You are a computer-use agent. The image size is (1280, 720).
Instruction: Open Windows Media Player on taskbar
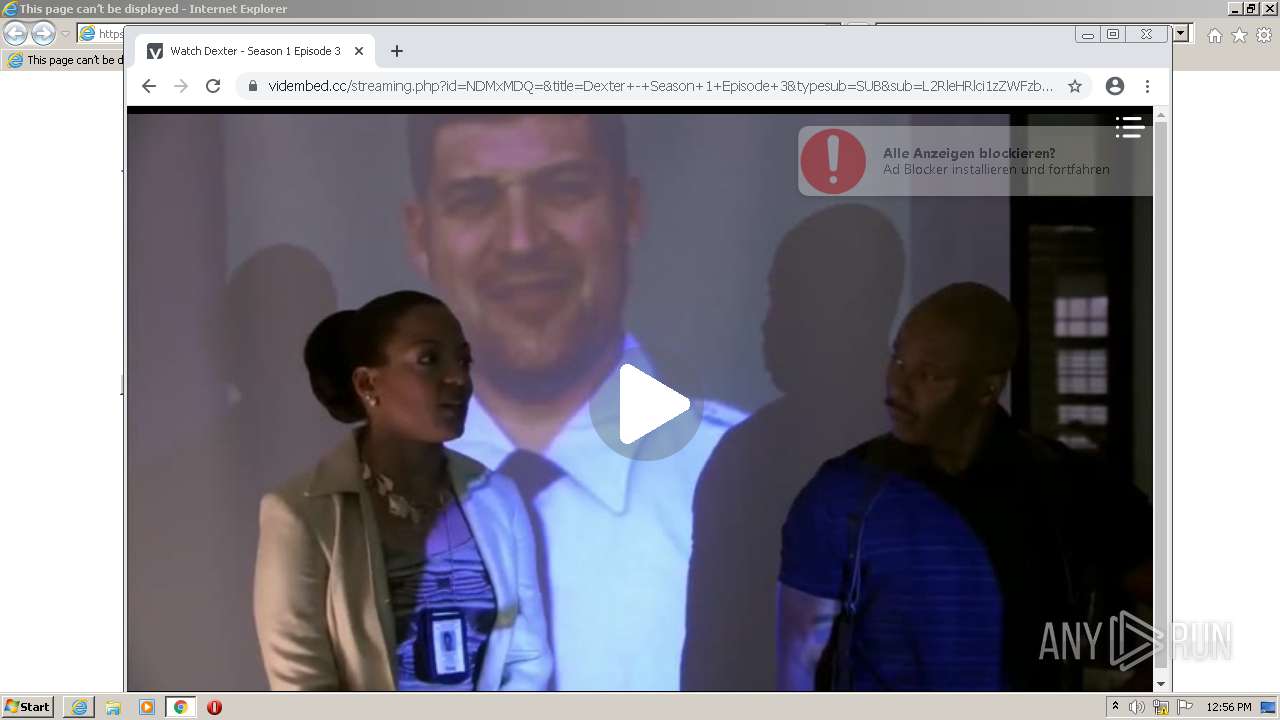click(x=147, y=707)
